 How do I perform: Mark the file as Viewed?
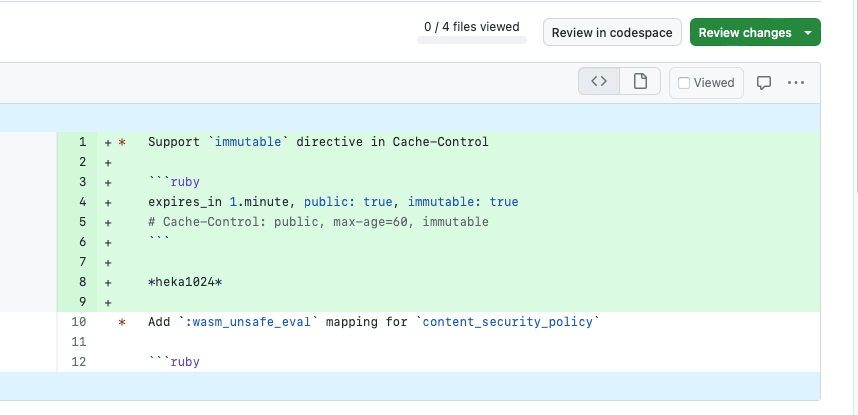706,83
